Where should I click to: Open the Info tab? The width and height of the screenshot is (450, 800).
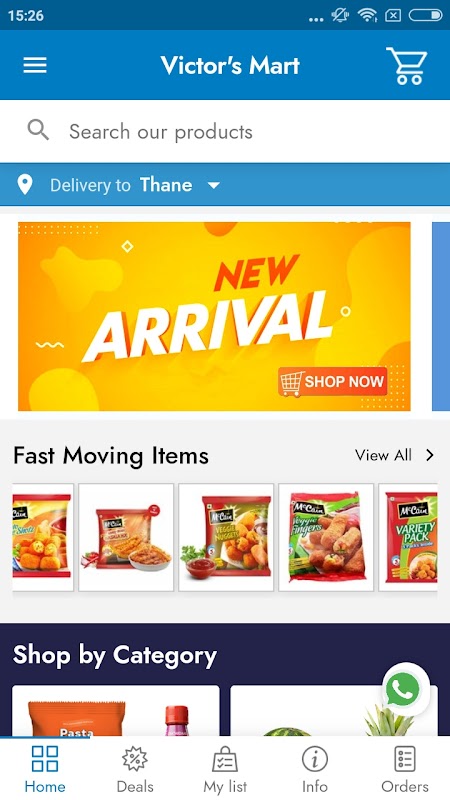click(x=315, y=769)
